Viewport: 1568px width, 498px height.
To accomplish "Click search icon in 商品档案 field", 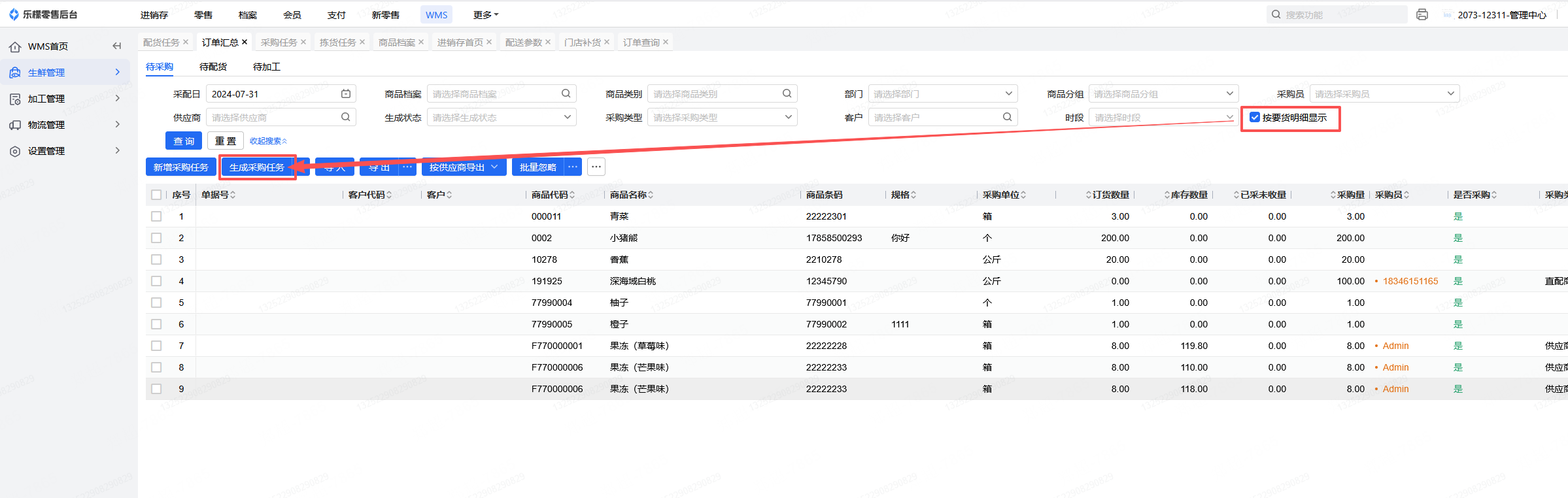I will [566, 93].
